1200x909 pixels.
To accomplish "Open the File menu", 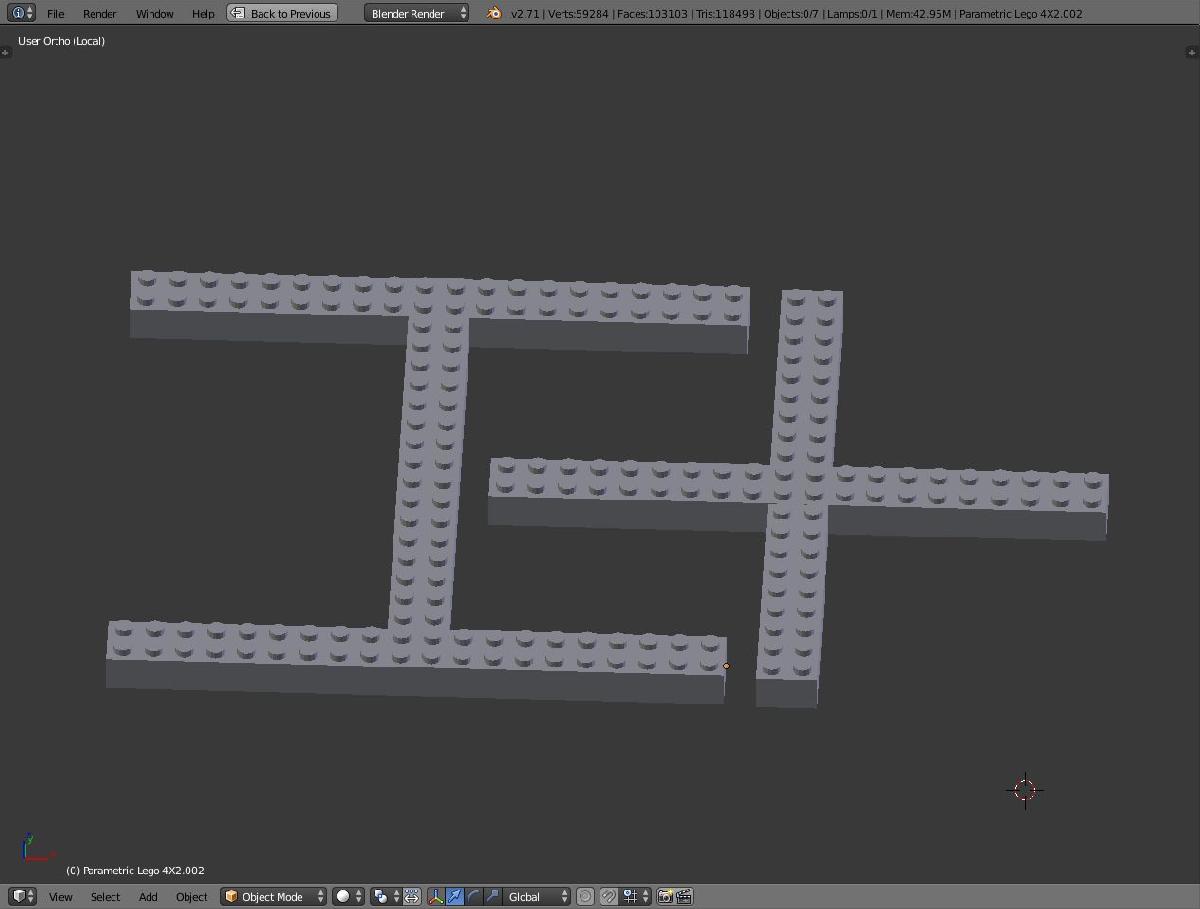I will [55, 13].
